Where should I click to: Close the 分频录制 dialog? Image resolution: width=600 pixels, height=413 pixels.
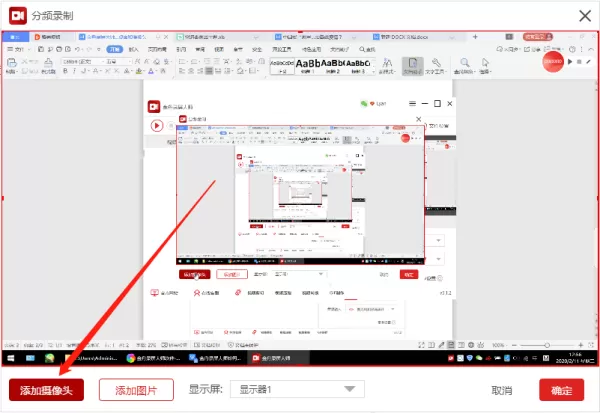point(585,16)
